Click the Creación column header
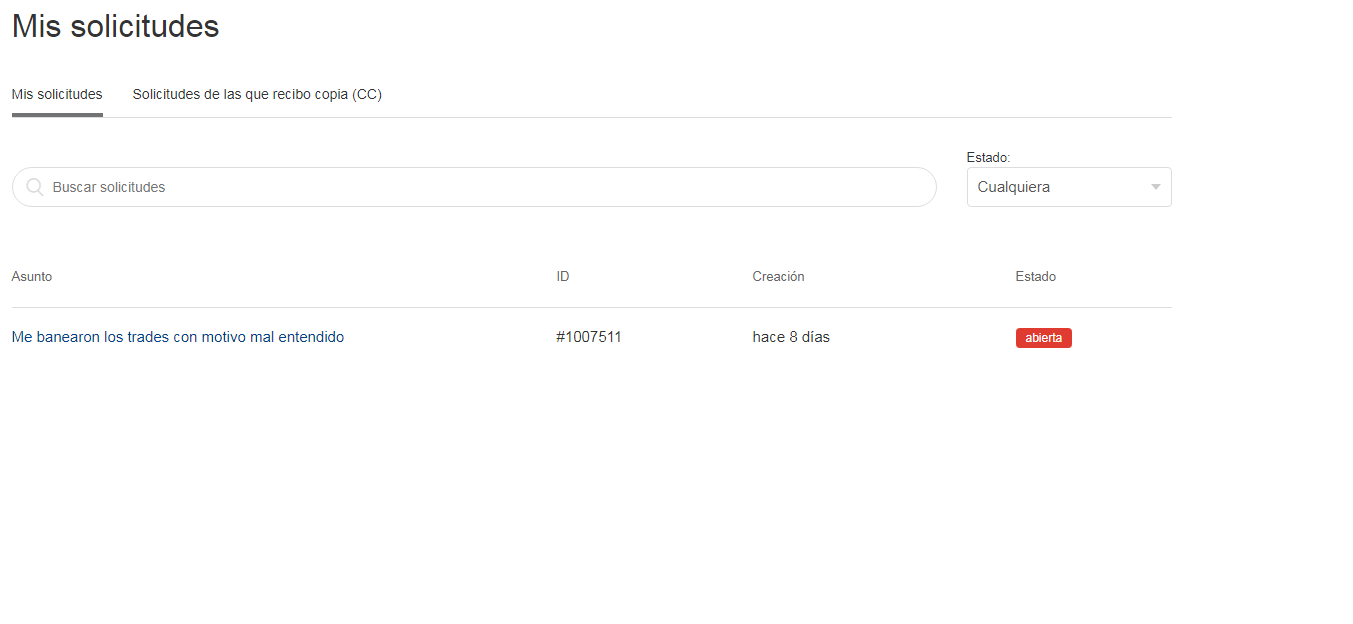Image resolution: width=1353 pixels, height=624 pixels. click(778, 276)
